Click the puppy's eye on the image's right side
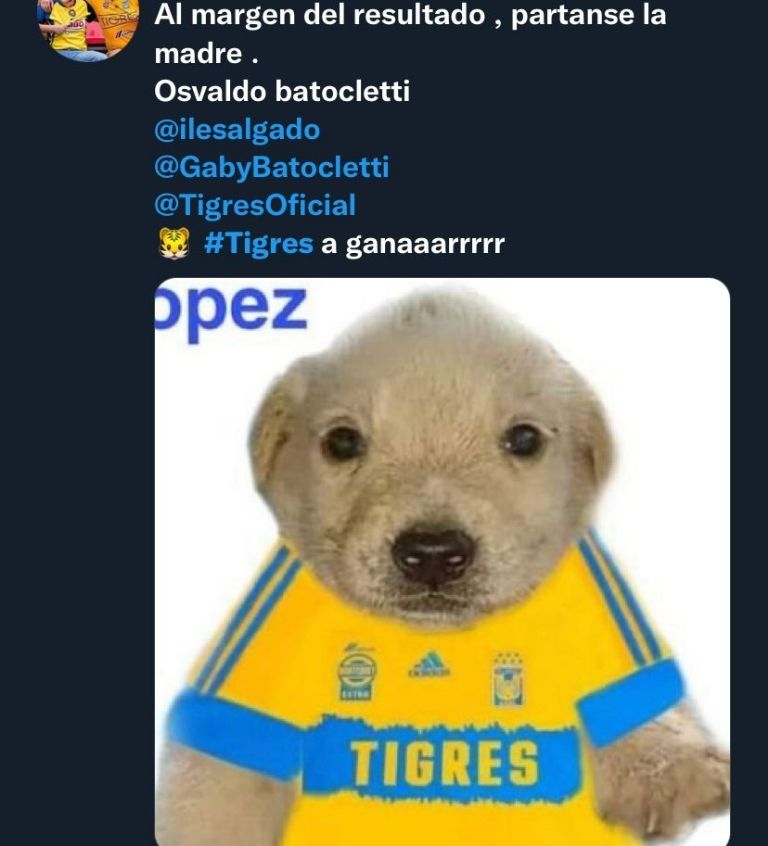The image size is (768, 846). pyautogui.click(x=524, y=438)
